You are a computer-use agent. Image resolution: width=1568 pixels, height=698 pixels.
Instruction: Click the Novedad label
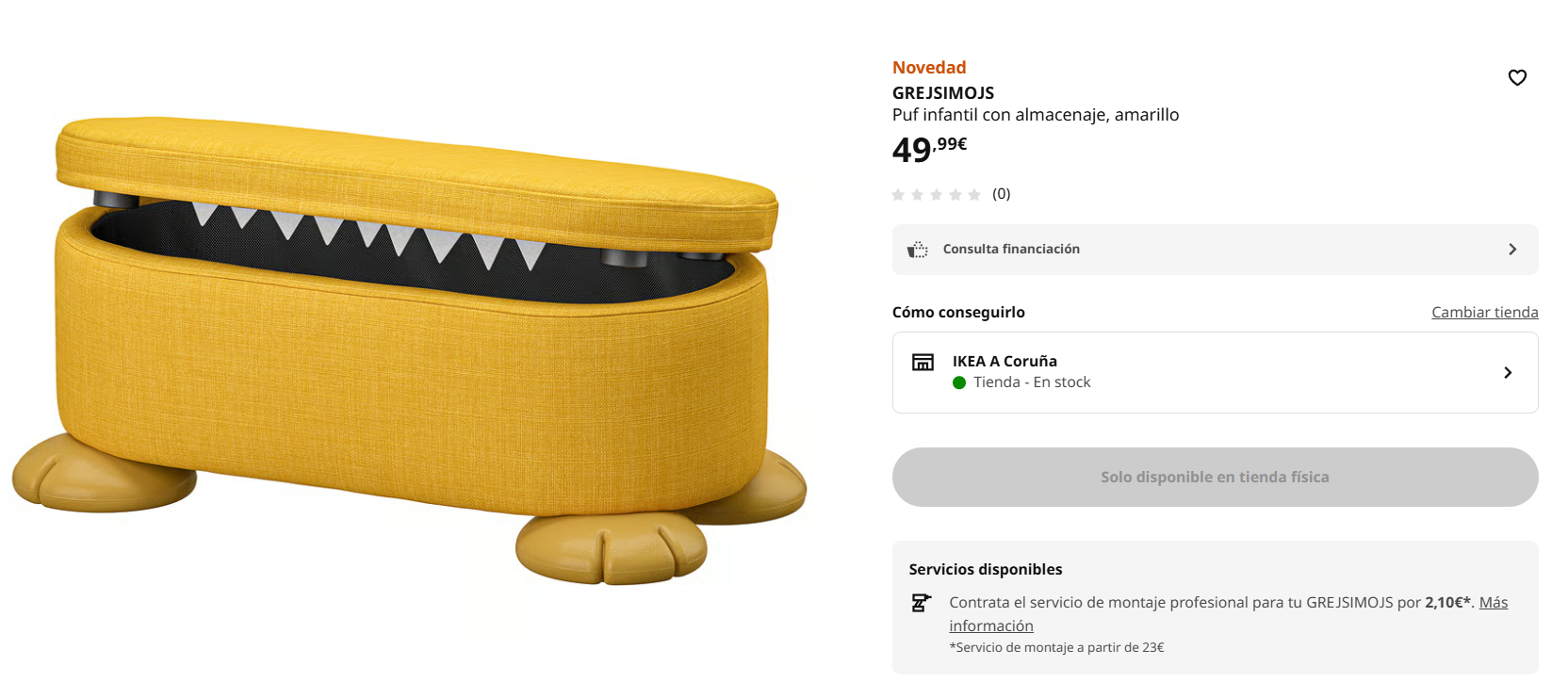tap(929, 68)
